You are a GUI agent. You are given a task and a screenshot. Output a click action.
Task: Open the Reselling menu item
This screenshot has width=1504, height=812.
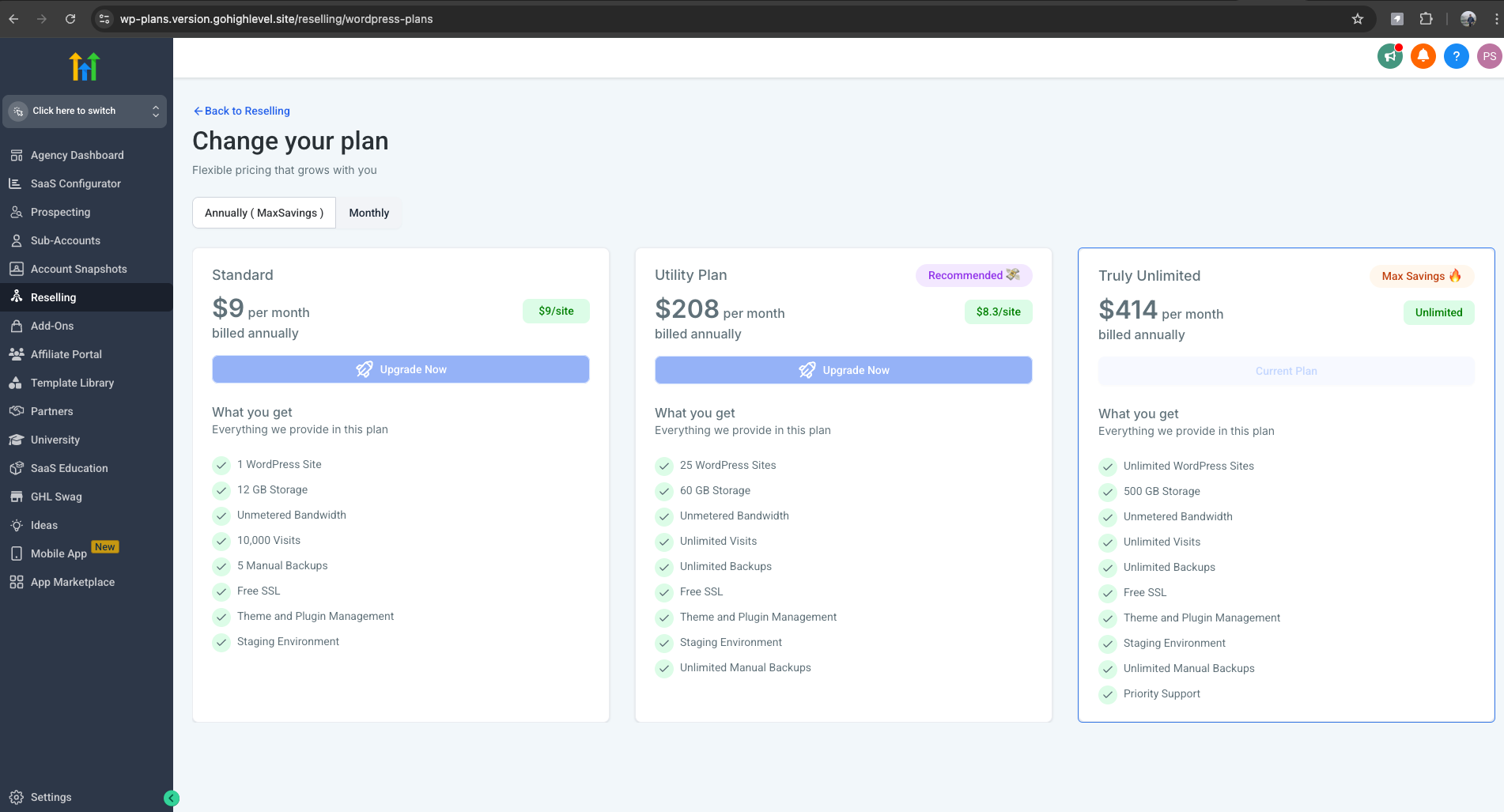point(53,297)
